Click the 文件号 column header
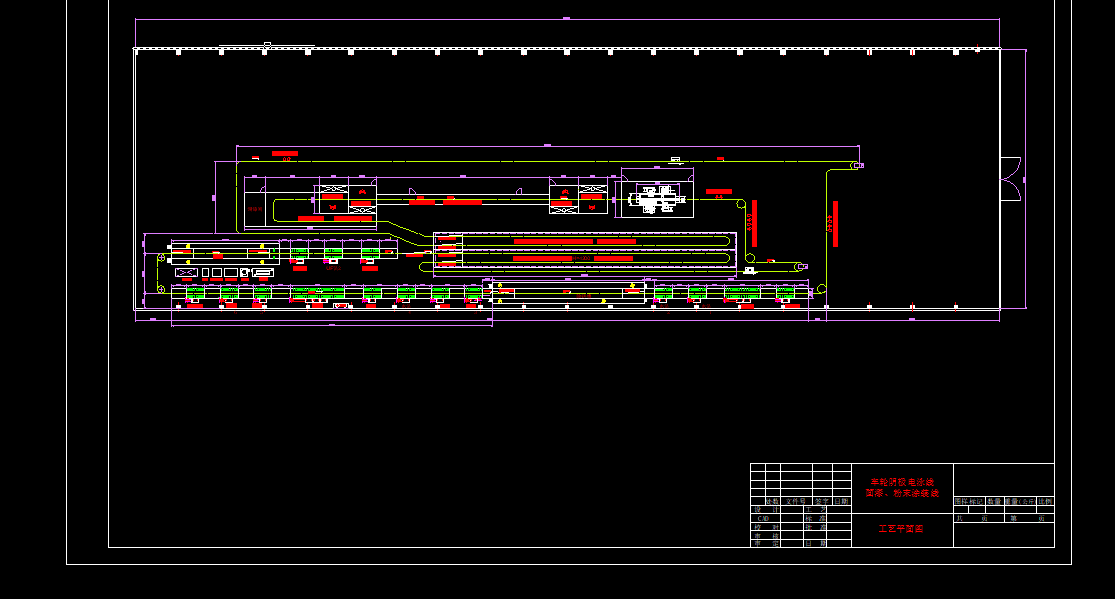Image resolution: width=1115 pixels, height=599 pixels. click(x=796, y=502)
